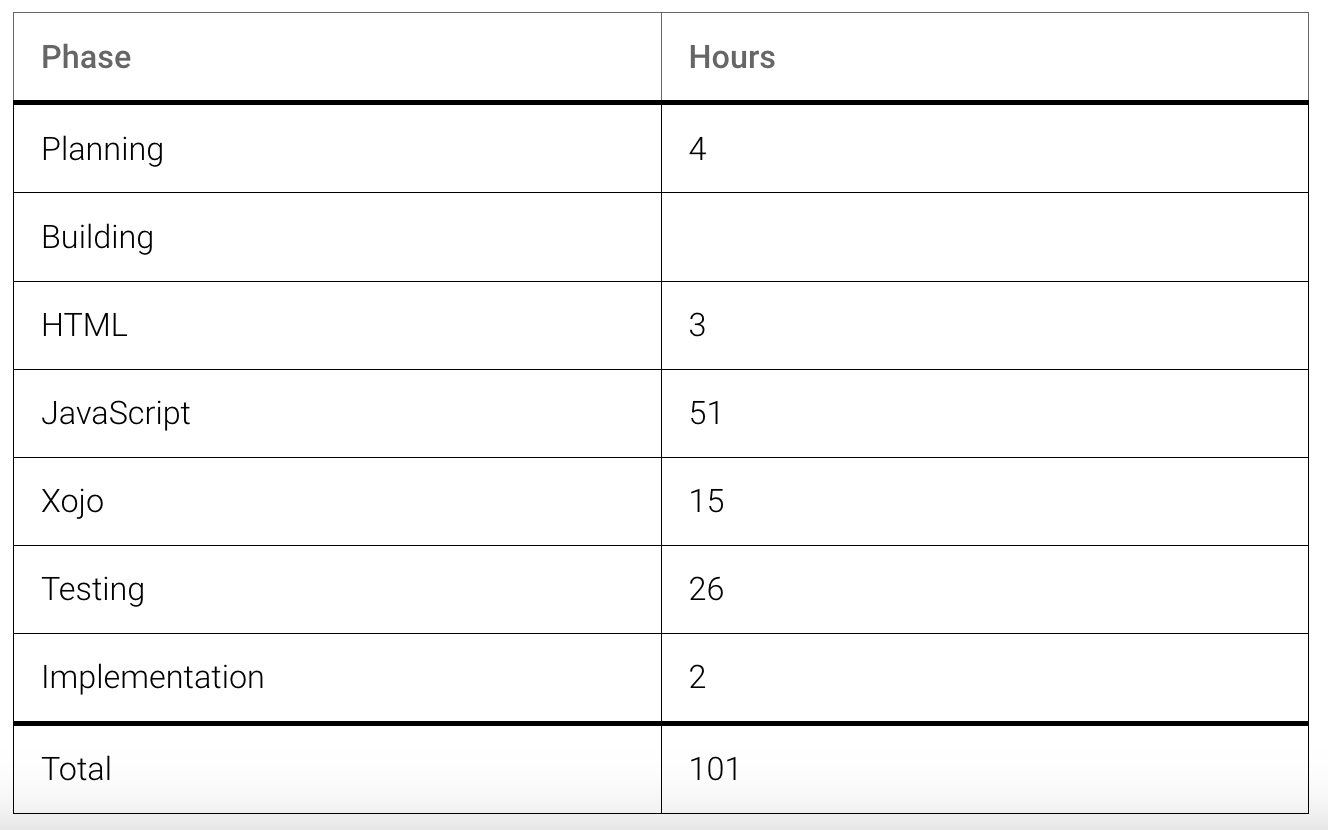The height and width of the screenshot is (830, 1328).
Task: Click the Implementation hours value 2
Action: coord(698,677)
